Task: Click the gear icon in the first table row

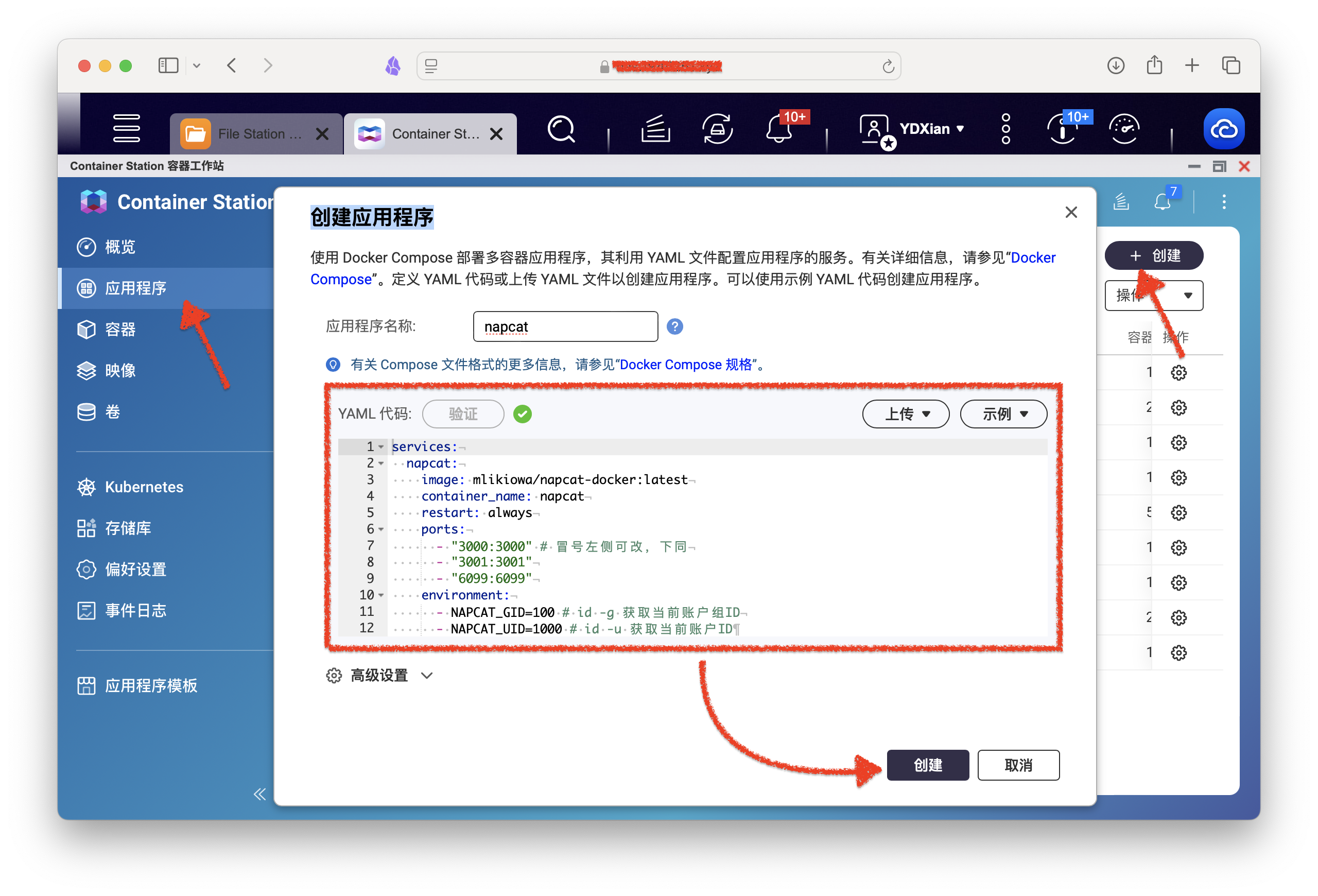Action: 1178,373
